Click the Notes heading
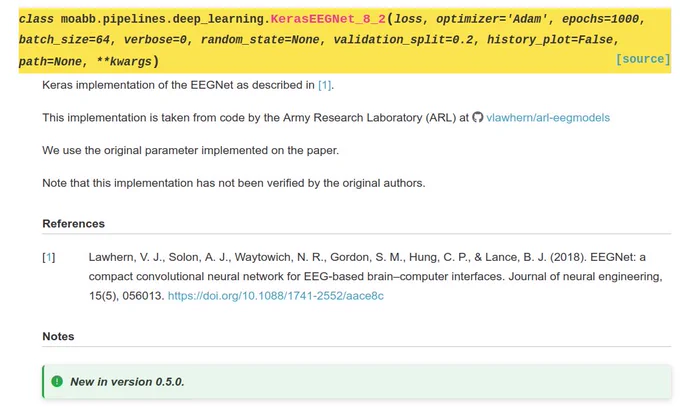Image resolution: width=680 pixels, height=407 pixels. click(58, 336)
